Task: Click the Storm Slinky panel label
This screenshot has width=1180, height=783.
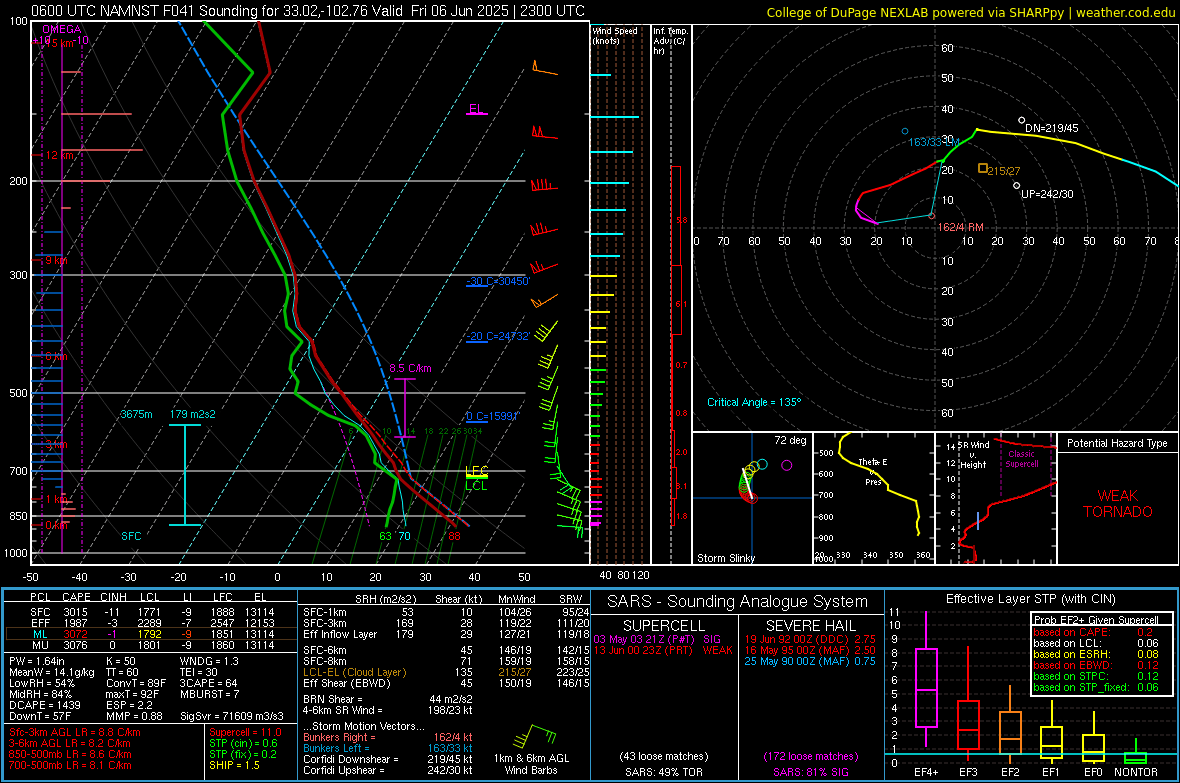Action: tap(726, 558)
